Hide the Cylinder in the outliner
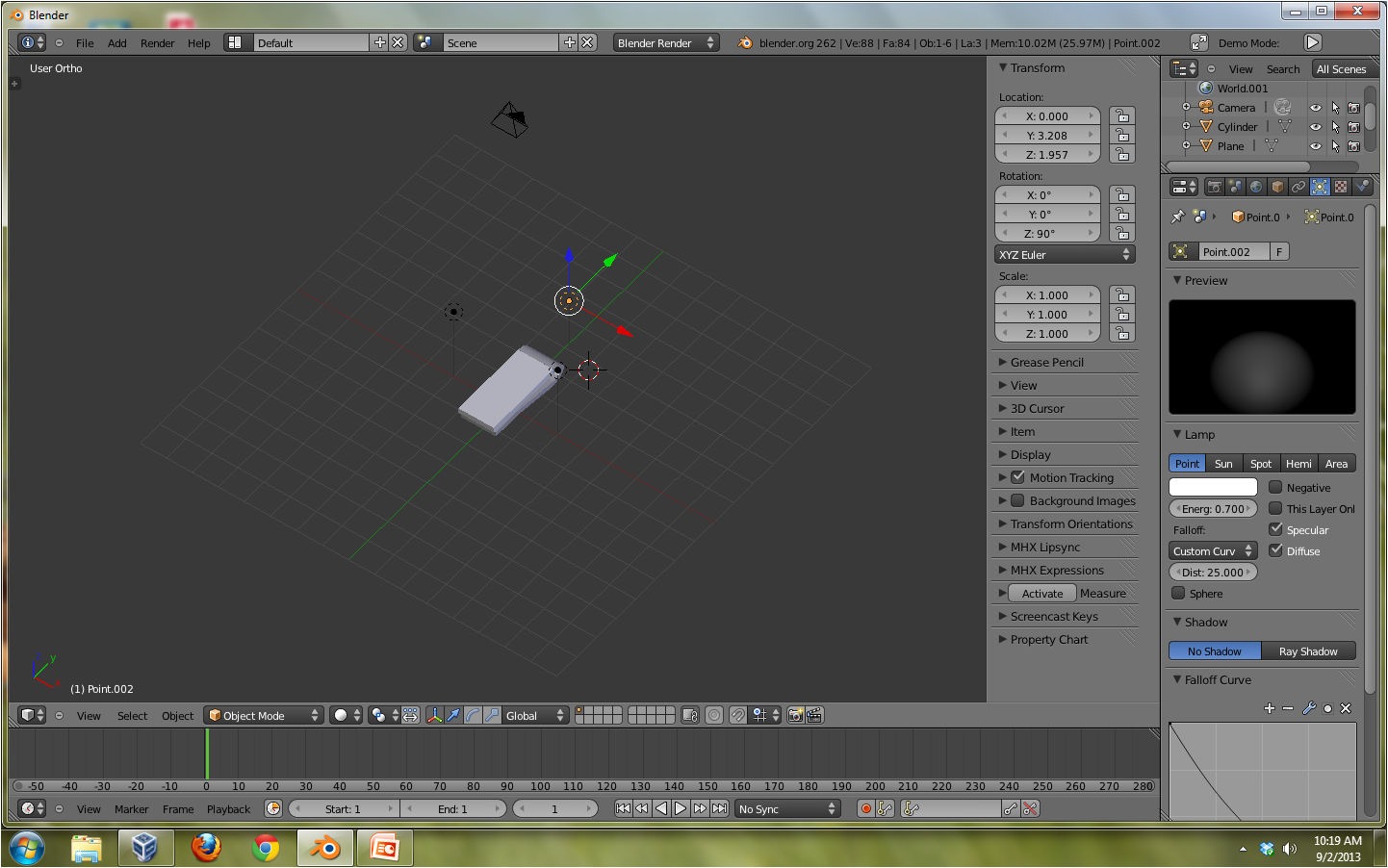 (1316, 127)
